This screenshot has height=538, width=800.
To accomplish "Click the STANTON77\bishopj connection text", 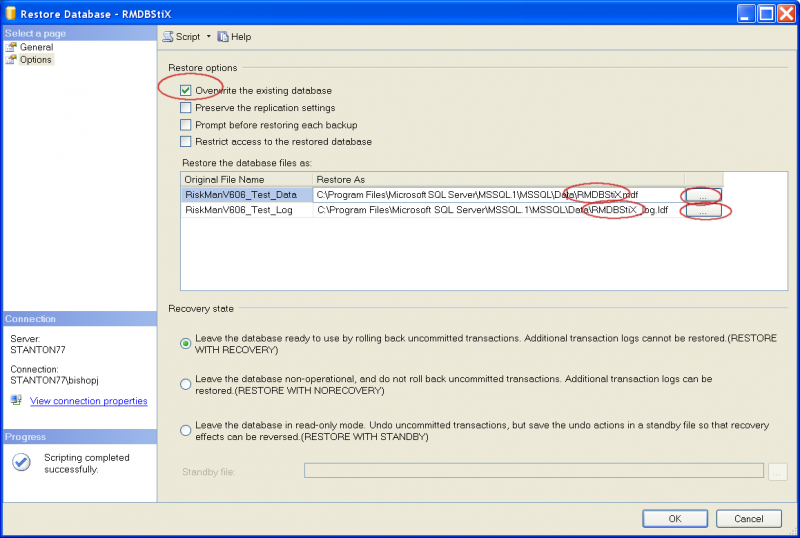I will (x=54, y=380).
